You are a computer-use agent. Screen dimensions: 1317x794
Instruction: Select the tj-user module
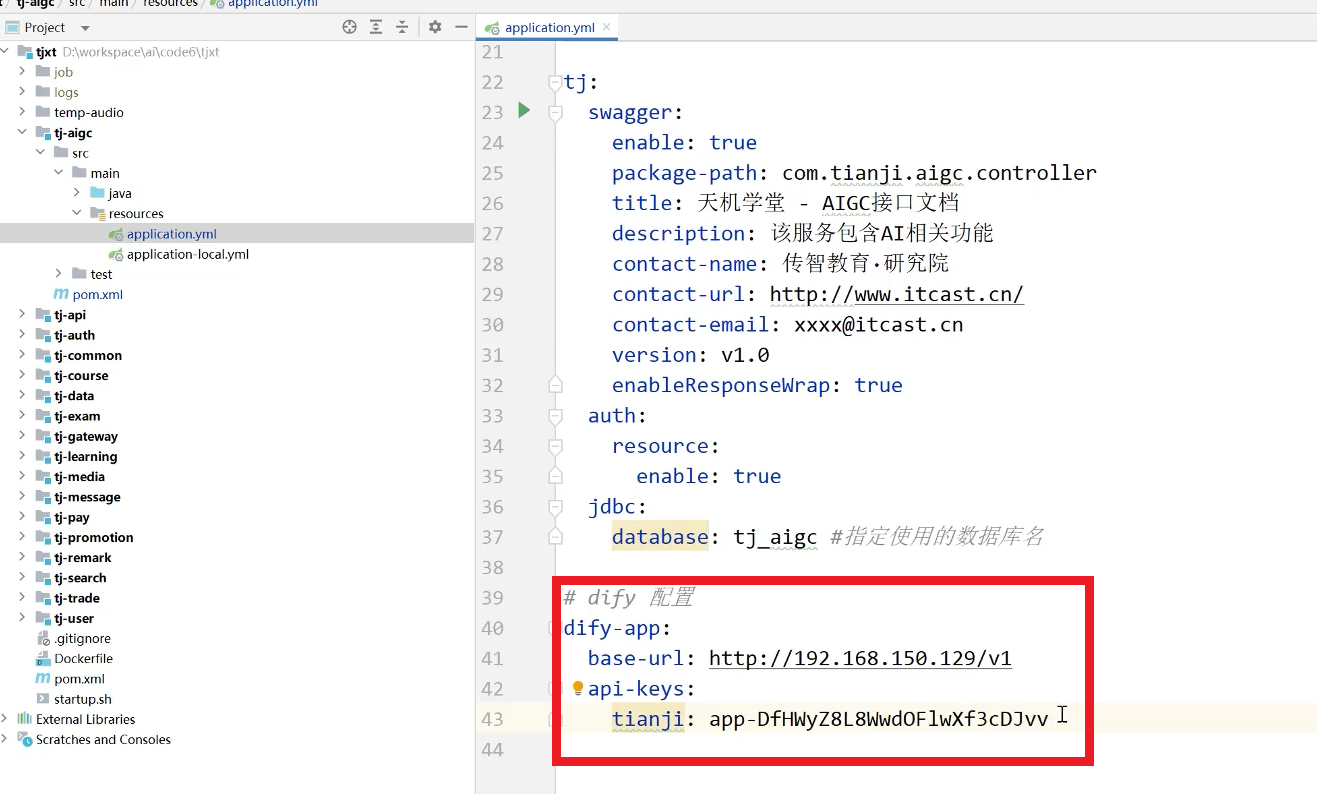pos(74,618)
